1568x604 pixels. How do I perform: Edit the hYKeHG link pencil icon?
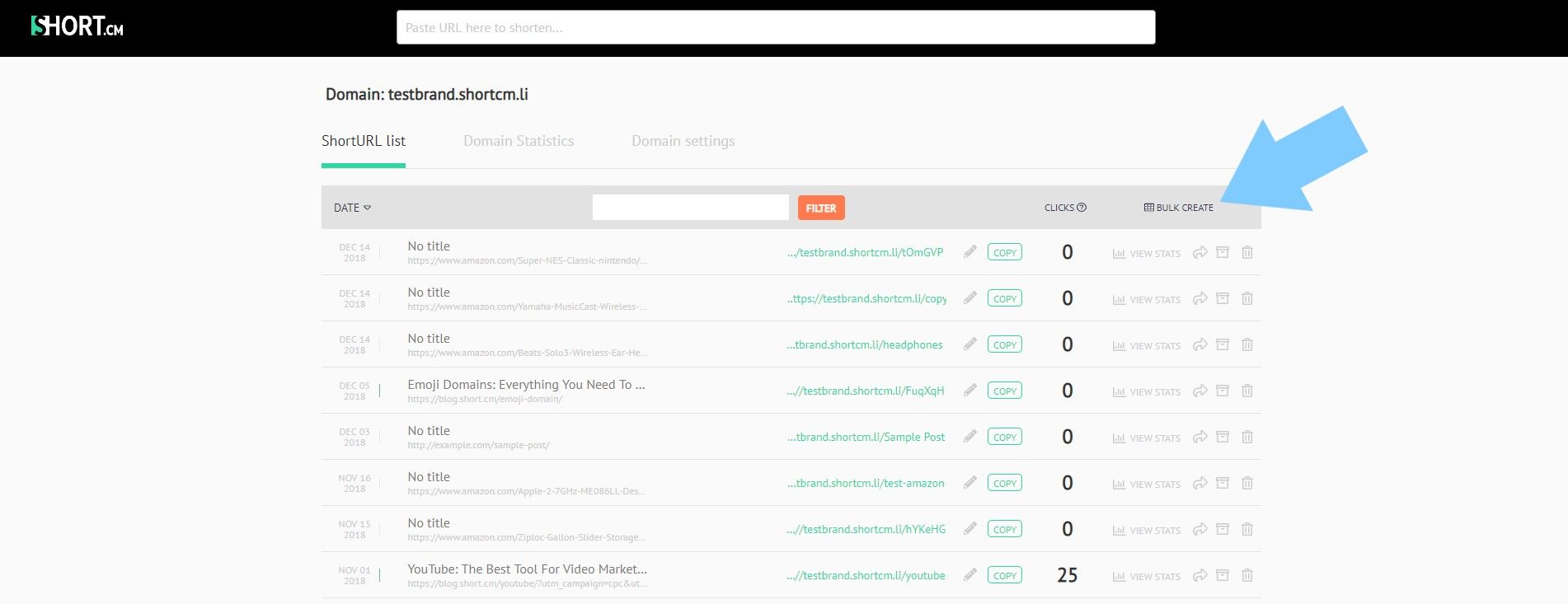click(x=970, y=529)
